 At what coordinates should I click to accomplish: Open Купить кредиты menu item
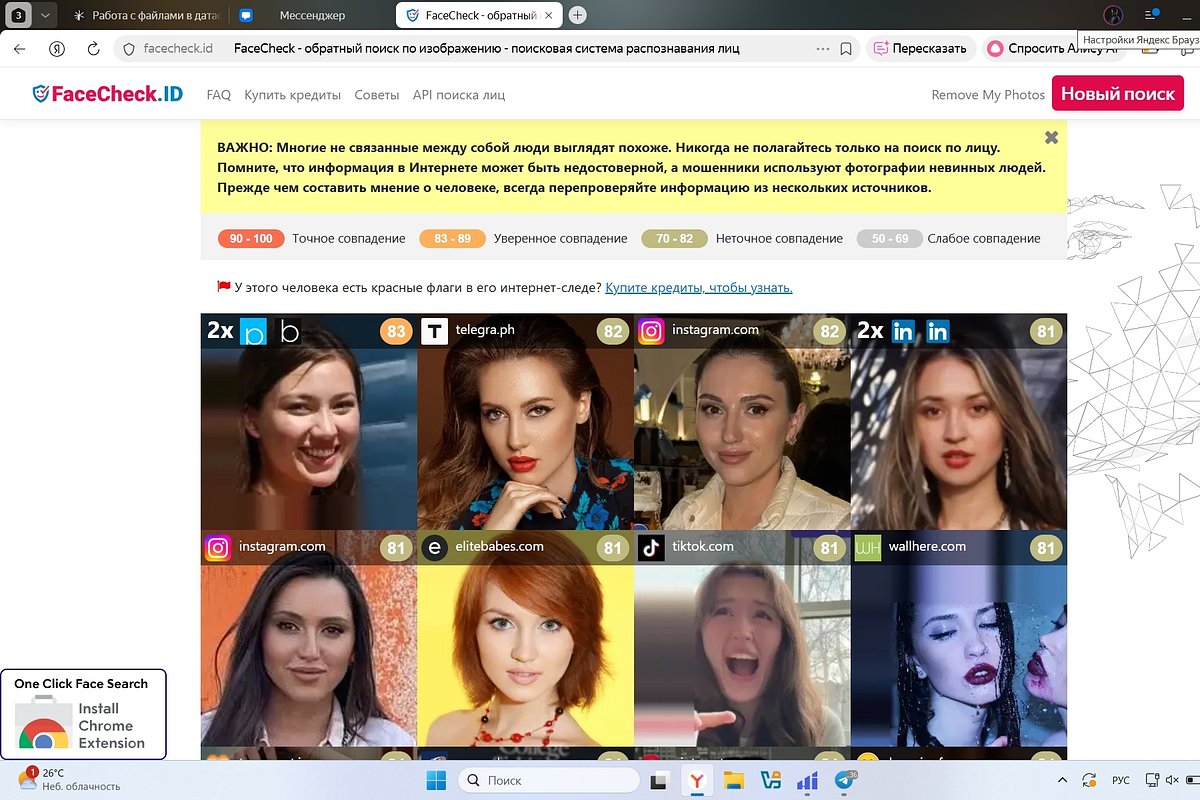[293, 95]
